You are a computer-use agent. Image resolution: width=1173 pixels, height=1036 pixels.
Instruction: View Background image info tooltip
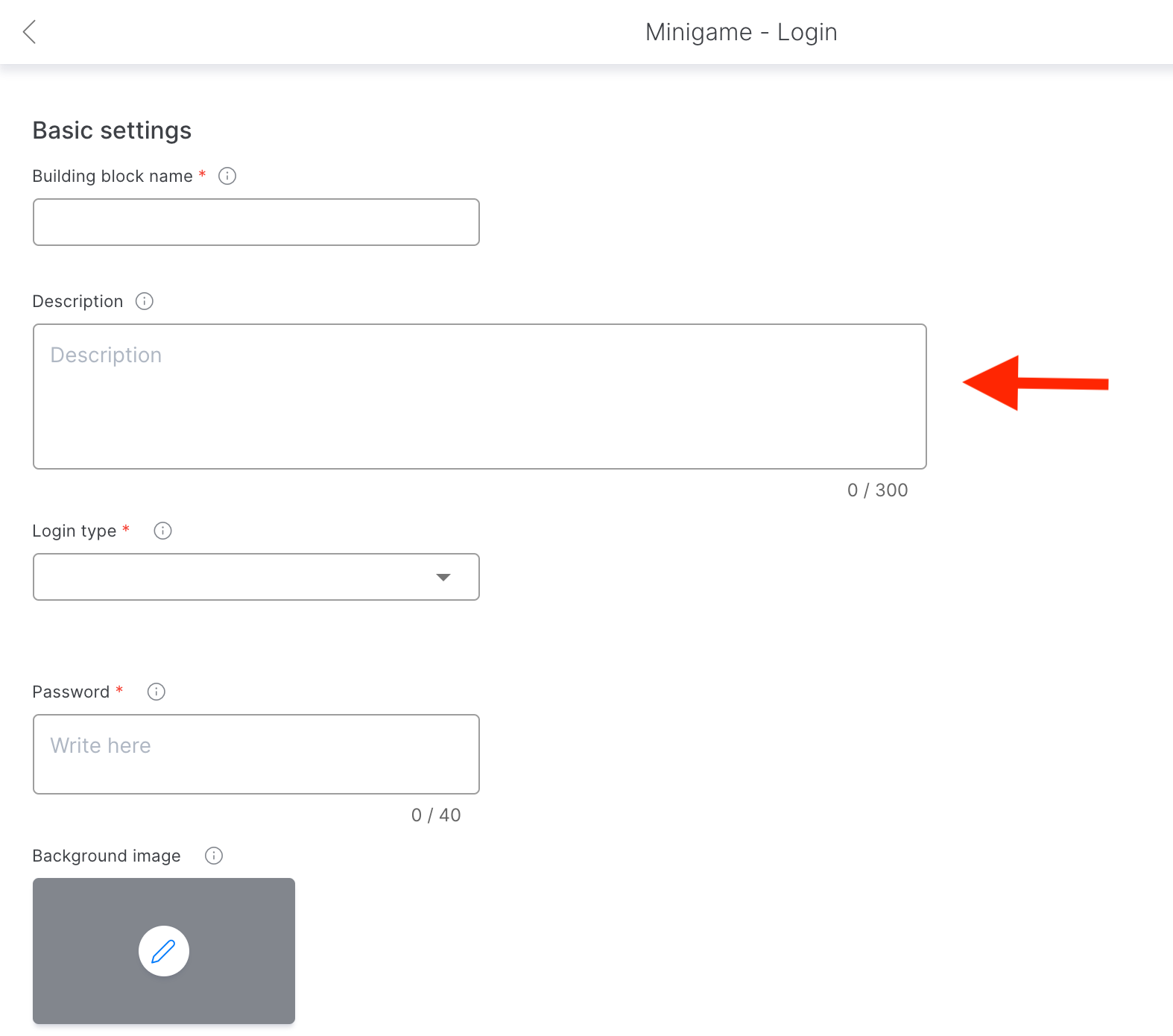pyautogui.click(x=214, y=856)
